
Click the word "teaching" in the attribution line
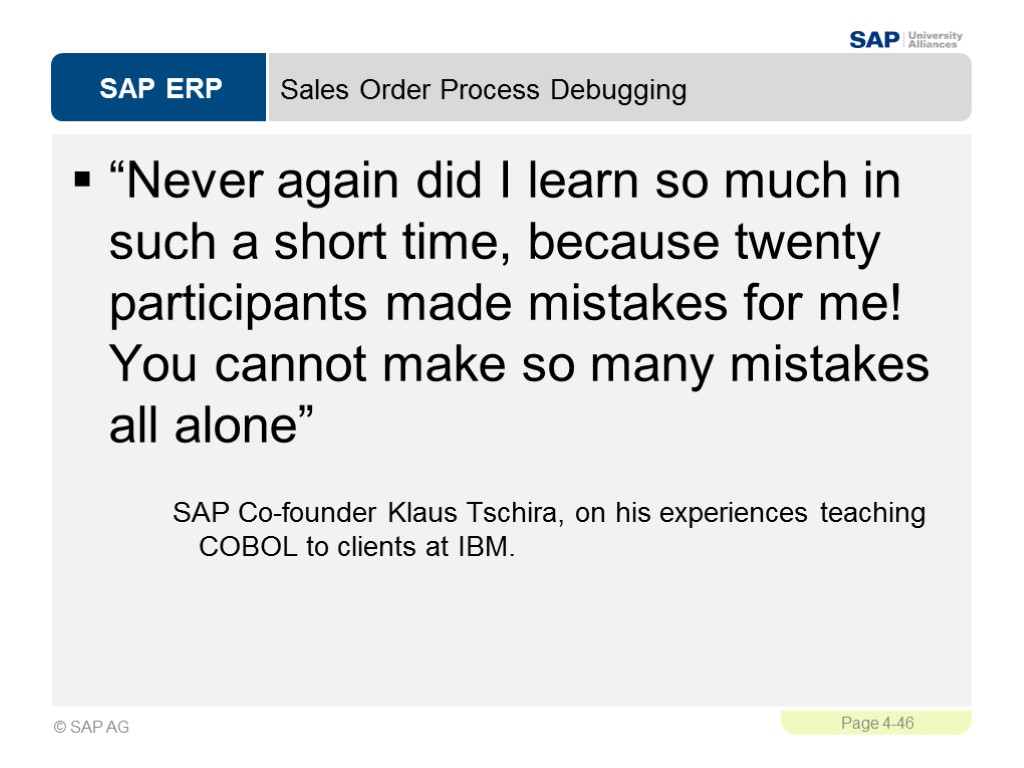tap(872, 514)
